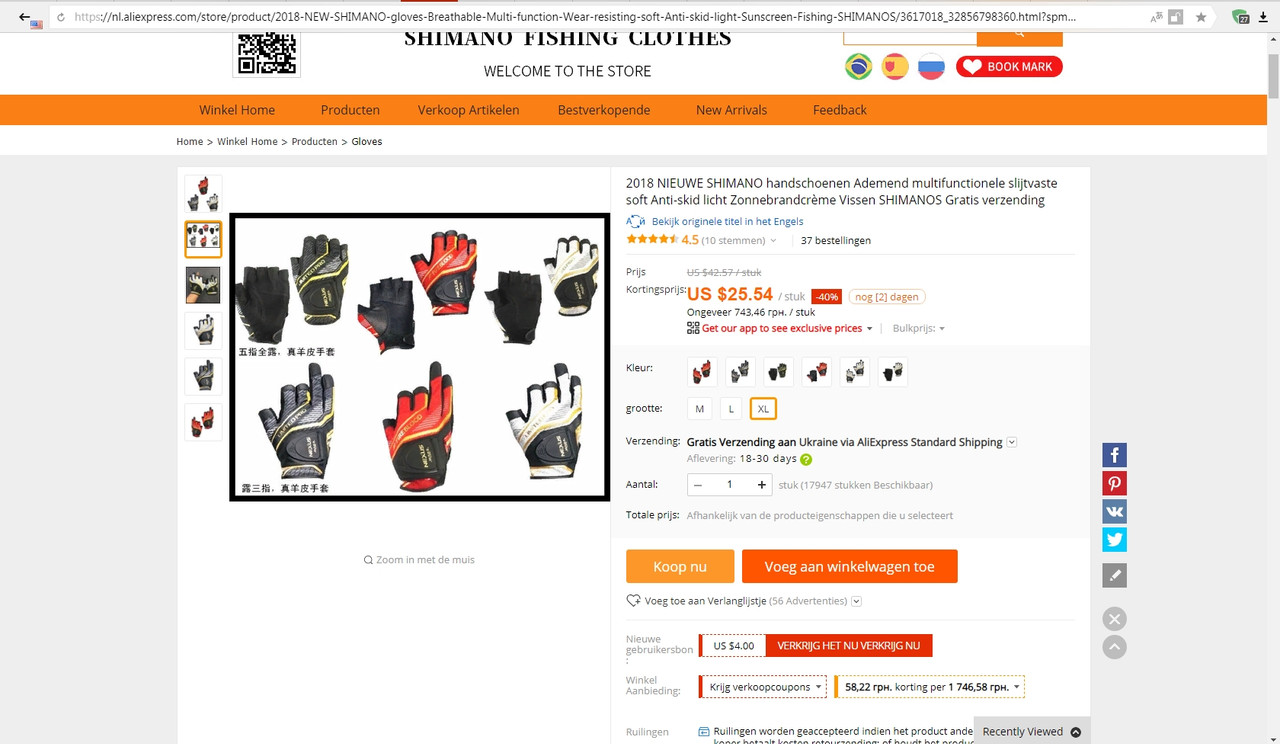Click the pencil edit icon in sidebar

point(1115,575)
